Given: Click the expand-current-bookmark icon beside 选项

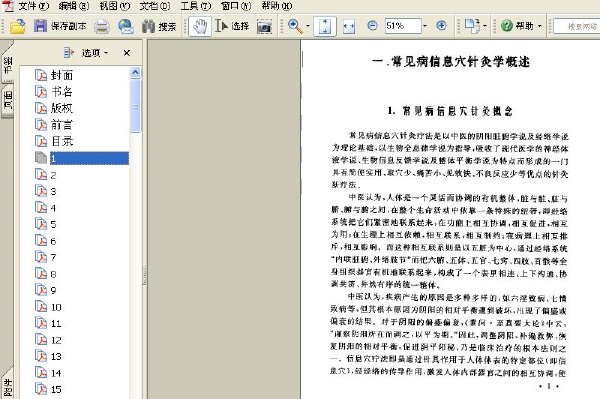Looking at the screenshot, I should point(69,53).
